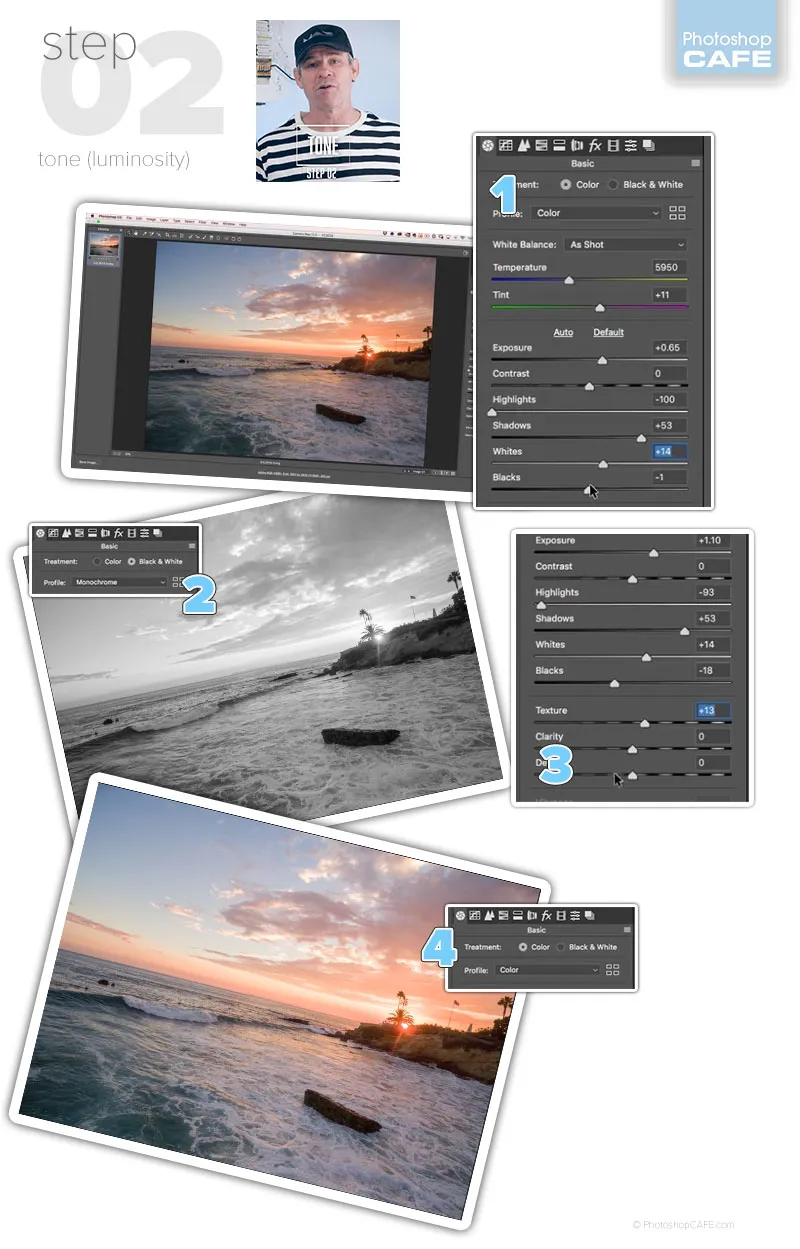The width and height of the screenshot is (800, 1249).
Task: Expand the Monochrome profile dropdown
Action: pyautogui.click(x=119, y=582)
